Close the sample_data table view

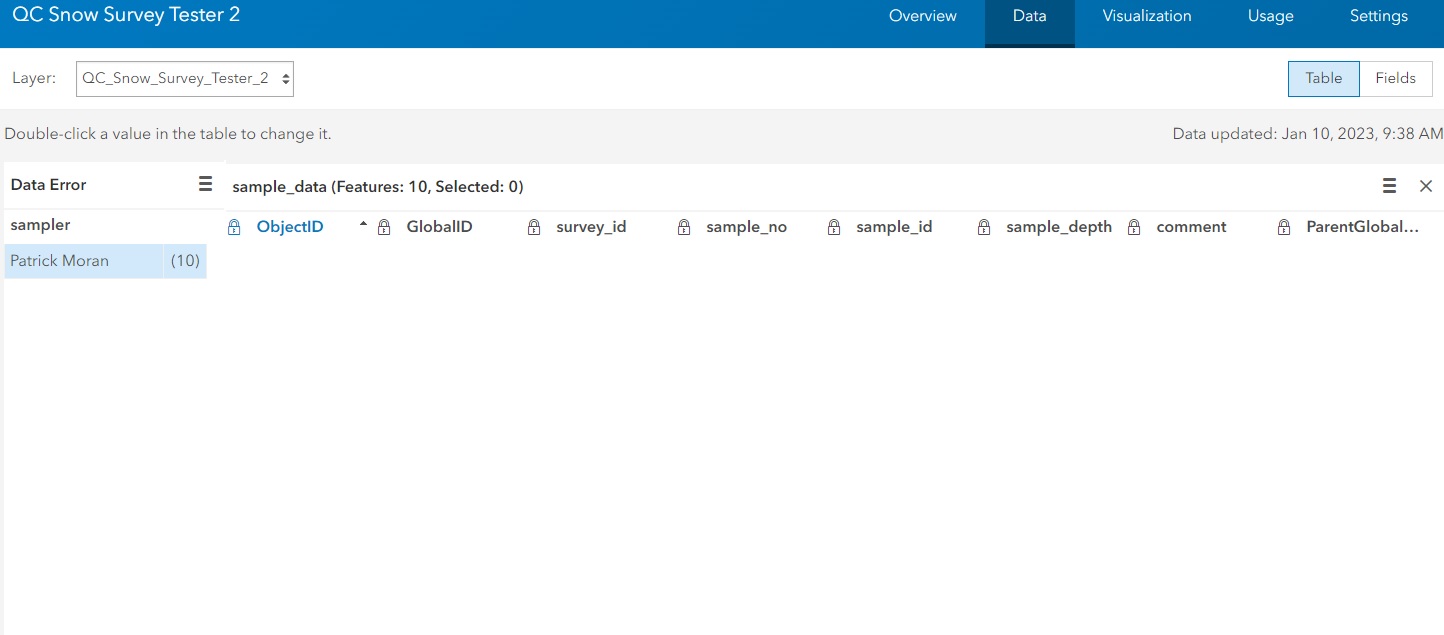tap(1426, 185)
